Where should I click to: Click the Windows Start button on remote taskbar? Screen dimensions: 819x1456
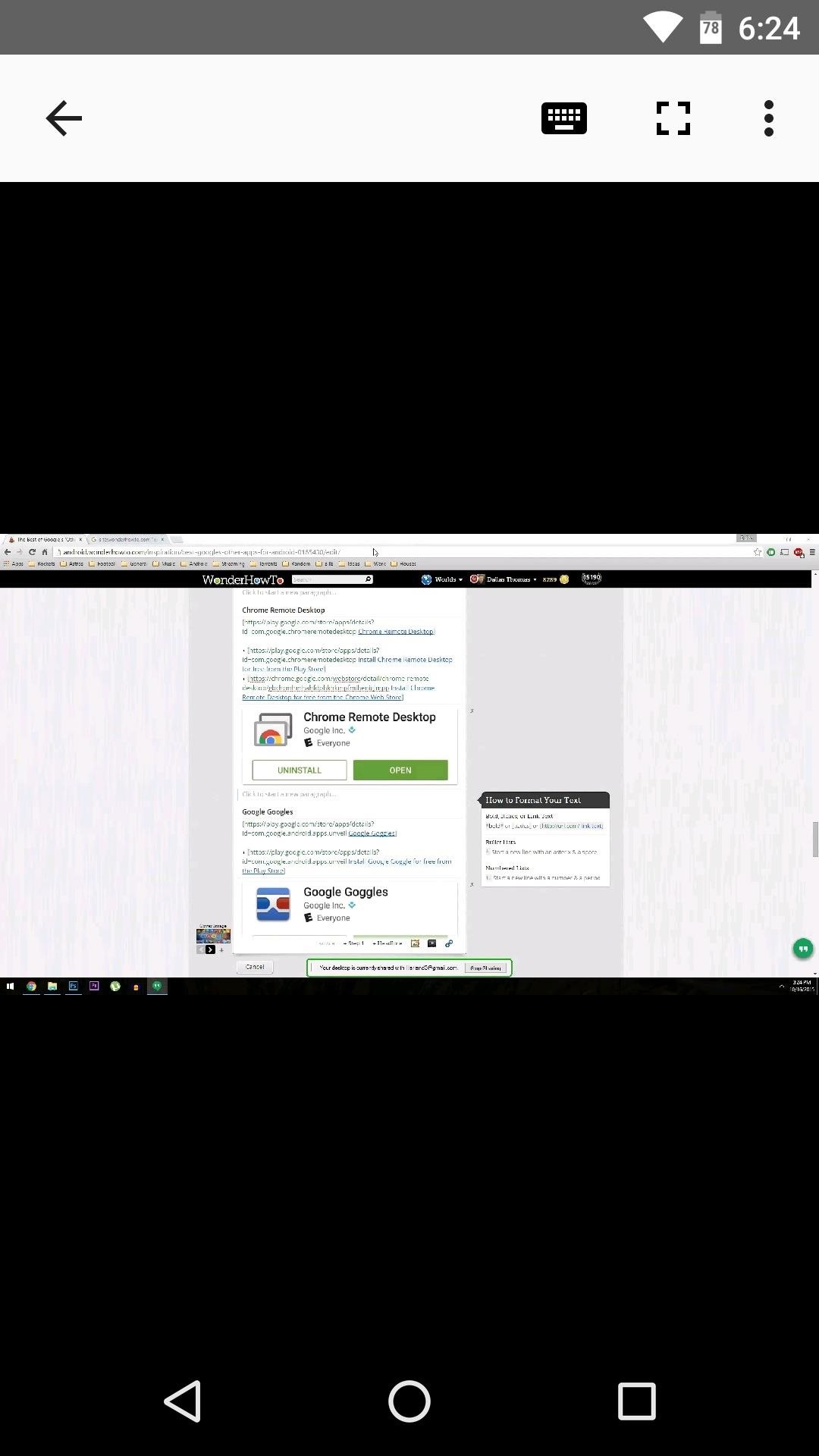[x=10, y=987]
